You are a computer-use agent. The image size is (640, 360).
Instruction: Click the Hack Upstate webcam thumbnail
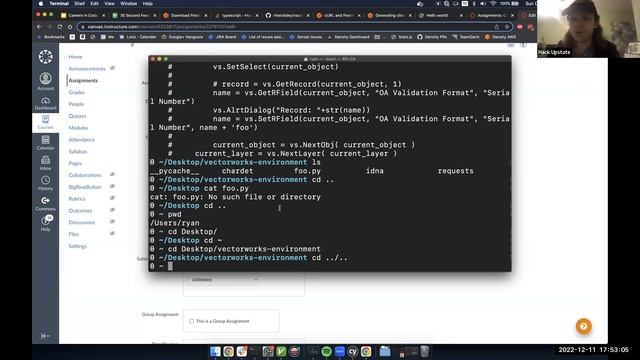tap(588, 29)
